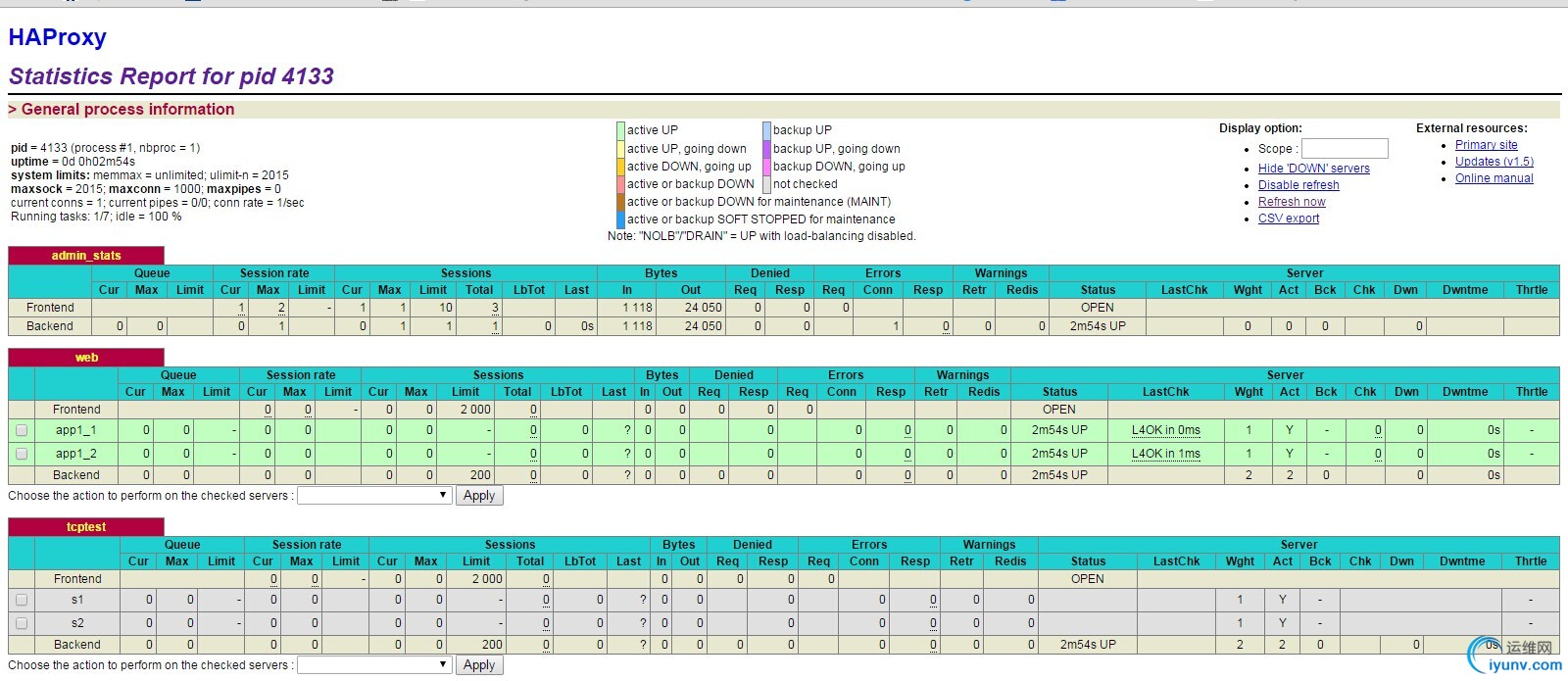Check the app1_1 server checkbox

point(22,430)
